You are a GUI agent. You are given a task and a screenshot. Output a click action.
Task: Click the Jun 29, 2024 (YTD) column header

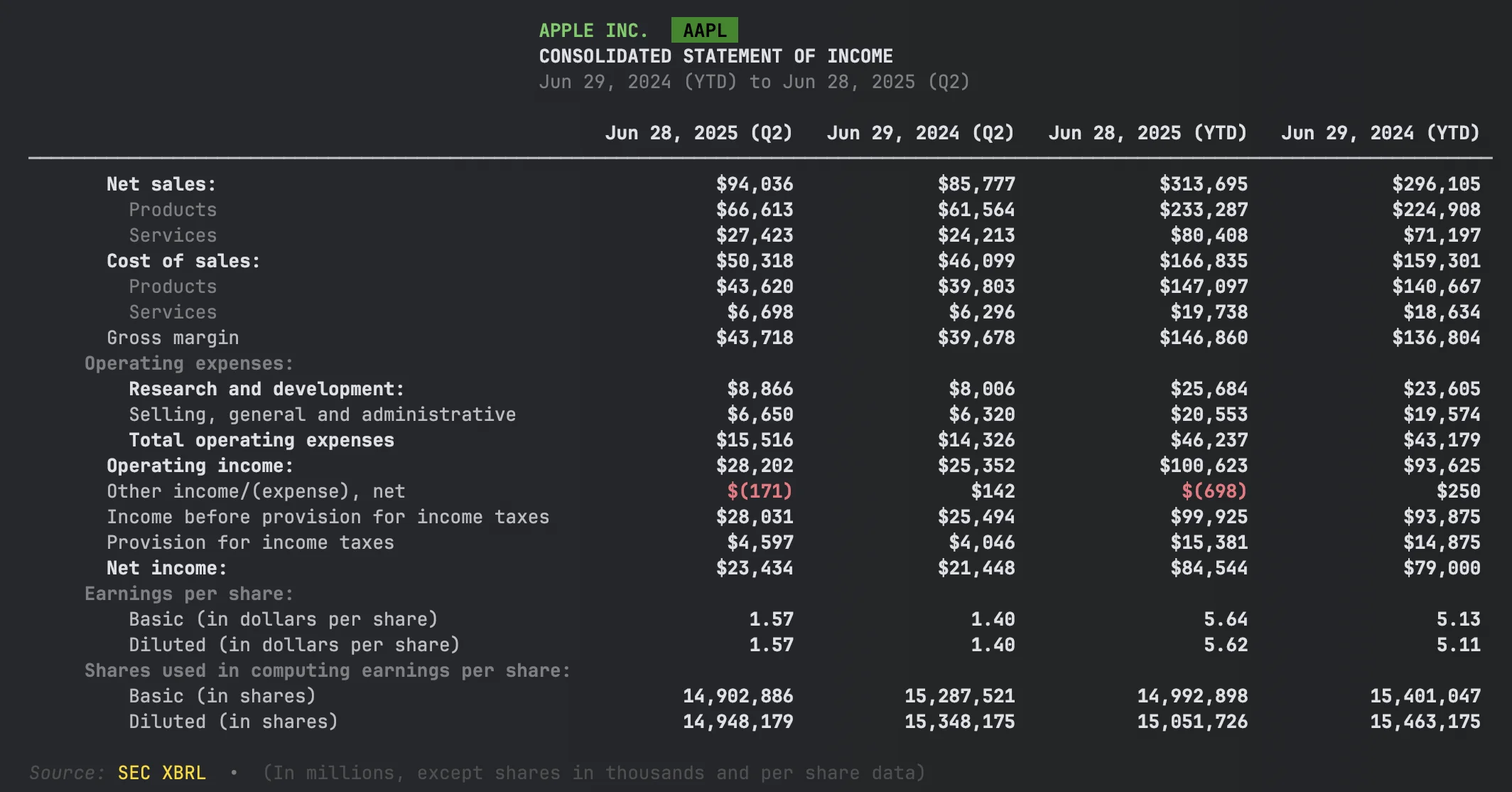coord(1381,133)
